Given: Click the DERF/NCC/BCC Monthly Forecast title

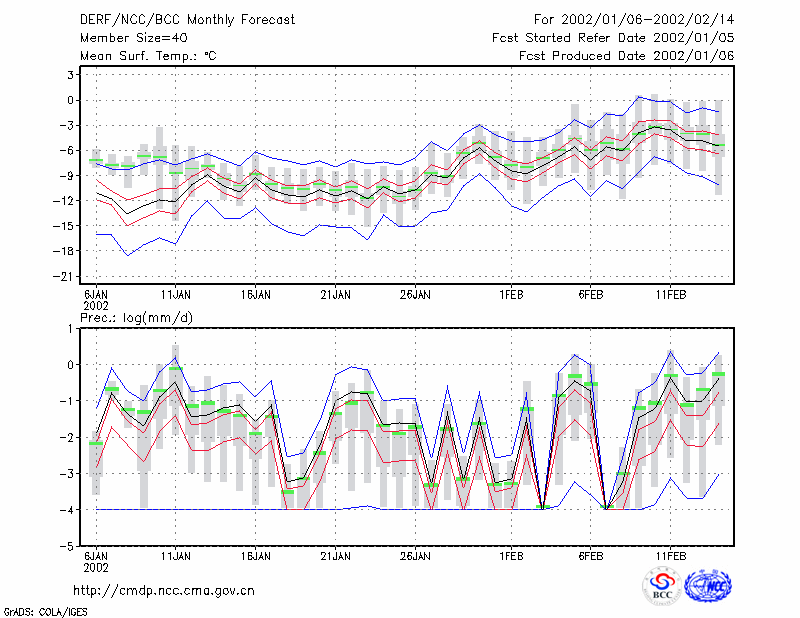Looking at the screenshot, I should (x=187, y=20).
